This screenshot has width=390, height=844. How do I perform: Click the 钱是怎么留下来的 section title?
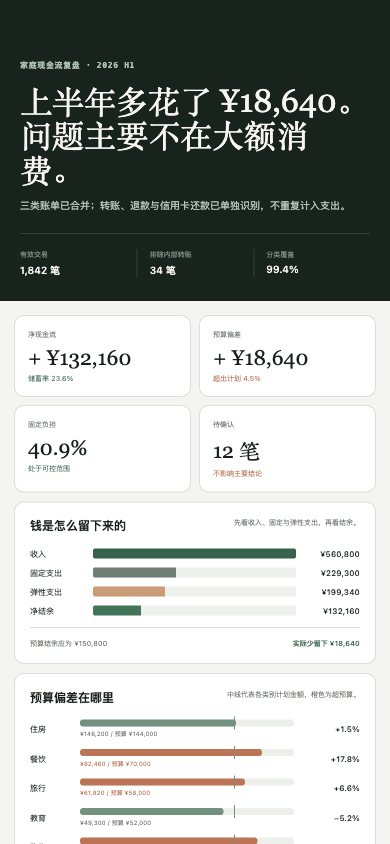(x=78, y=526)
